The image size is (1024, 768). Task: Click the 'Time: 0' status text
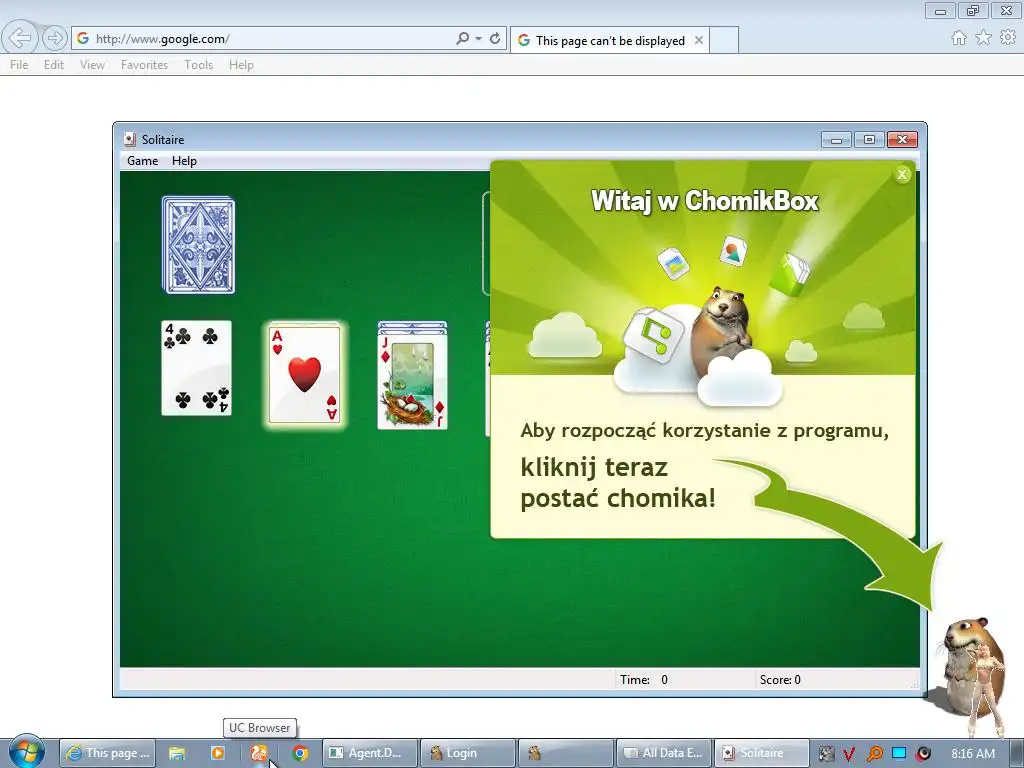click(x=644, y=680)
